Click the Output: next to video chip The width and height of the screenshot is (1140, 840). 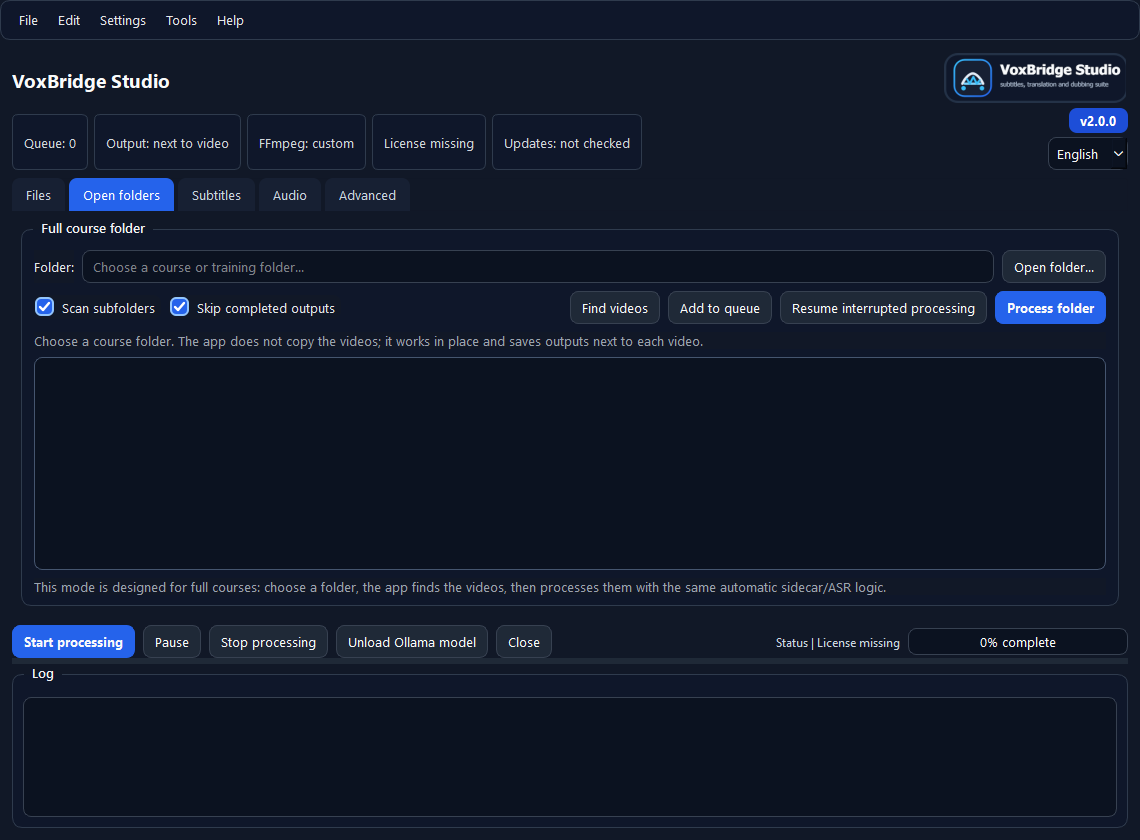[x=167, y=142]
